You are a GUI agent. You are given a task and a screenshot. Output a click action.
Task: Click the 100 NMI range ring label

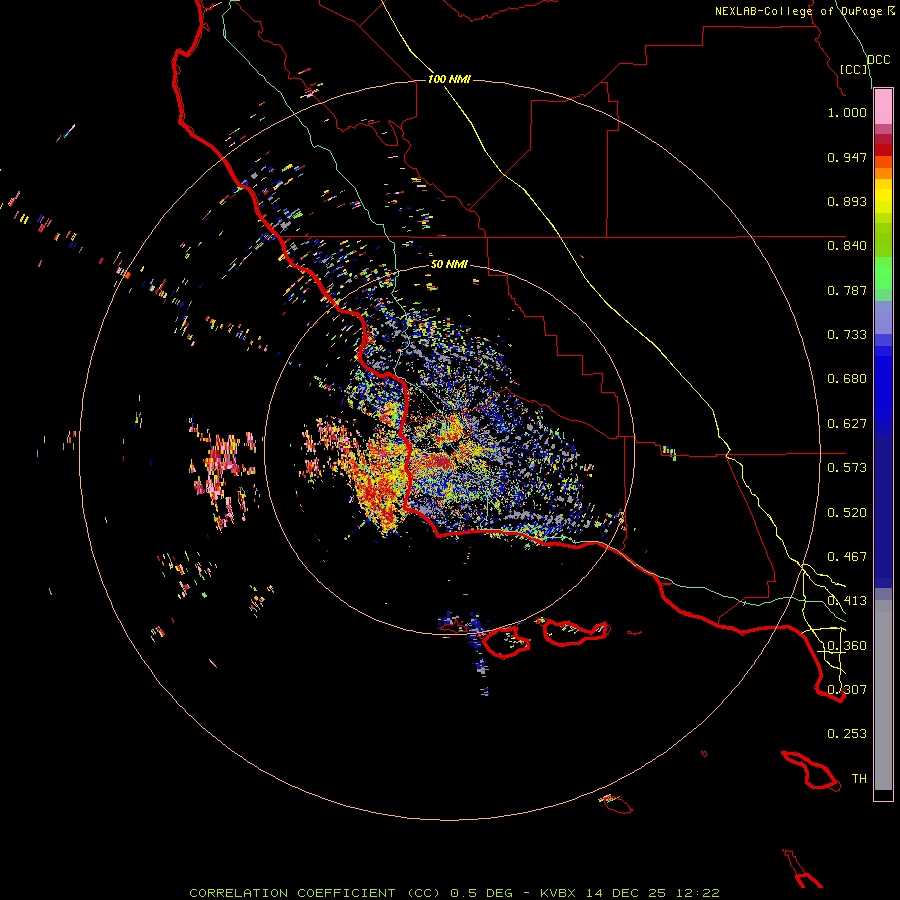point(449,79)
